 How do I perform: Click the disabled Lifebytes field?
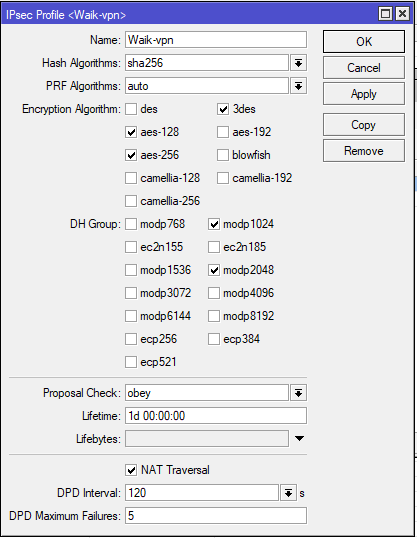(207, 439)
